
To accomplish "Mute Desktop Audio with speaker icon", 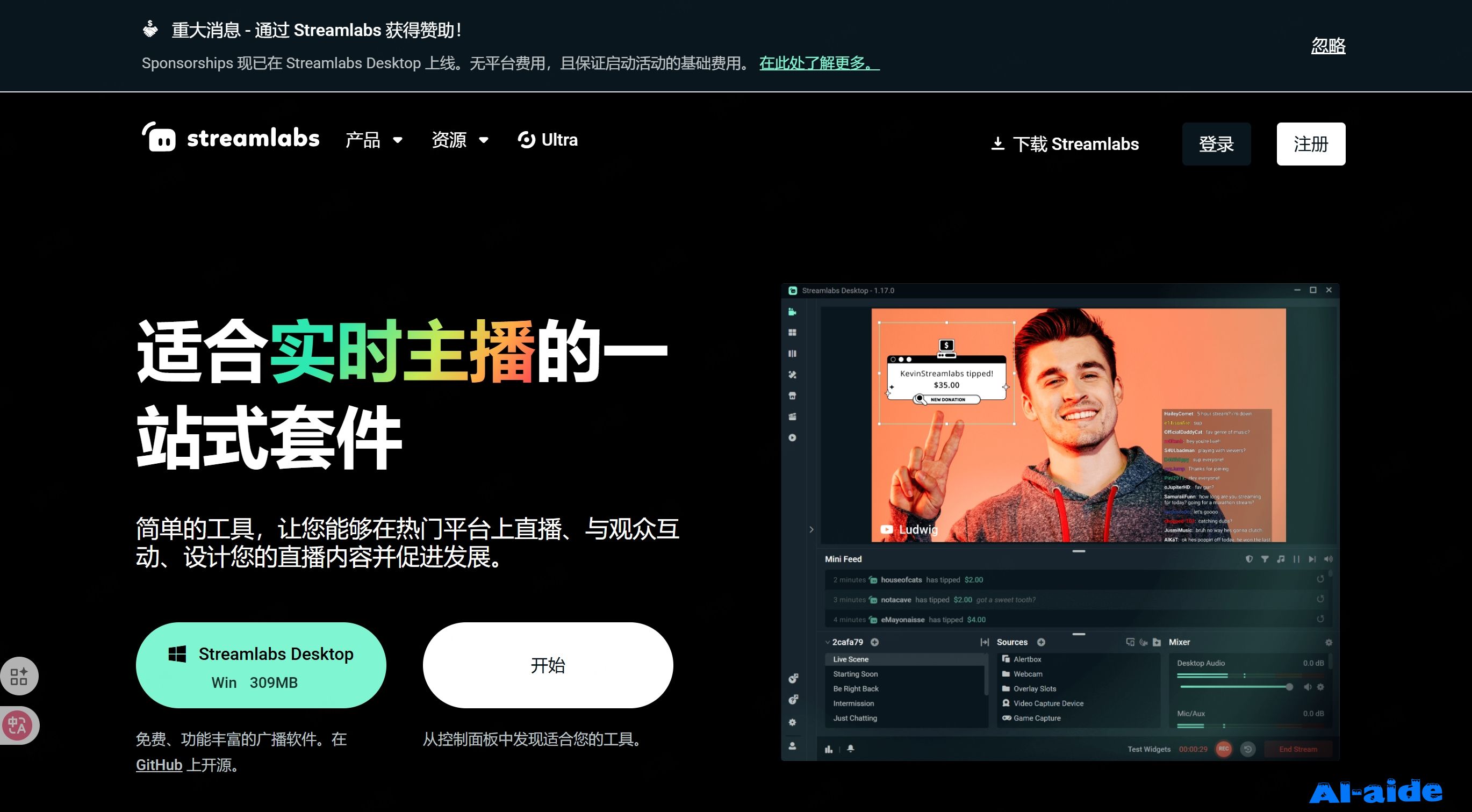I will 1308,687.
